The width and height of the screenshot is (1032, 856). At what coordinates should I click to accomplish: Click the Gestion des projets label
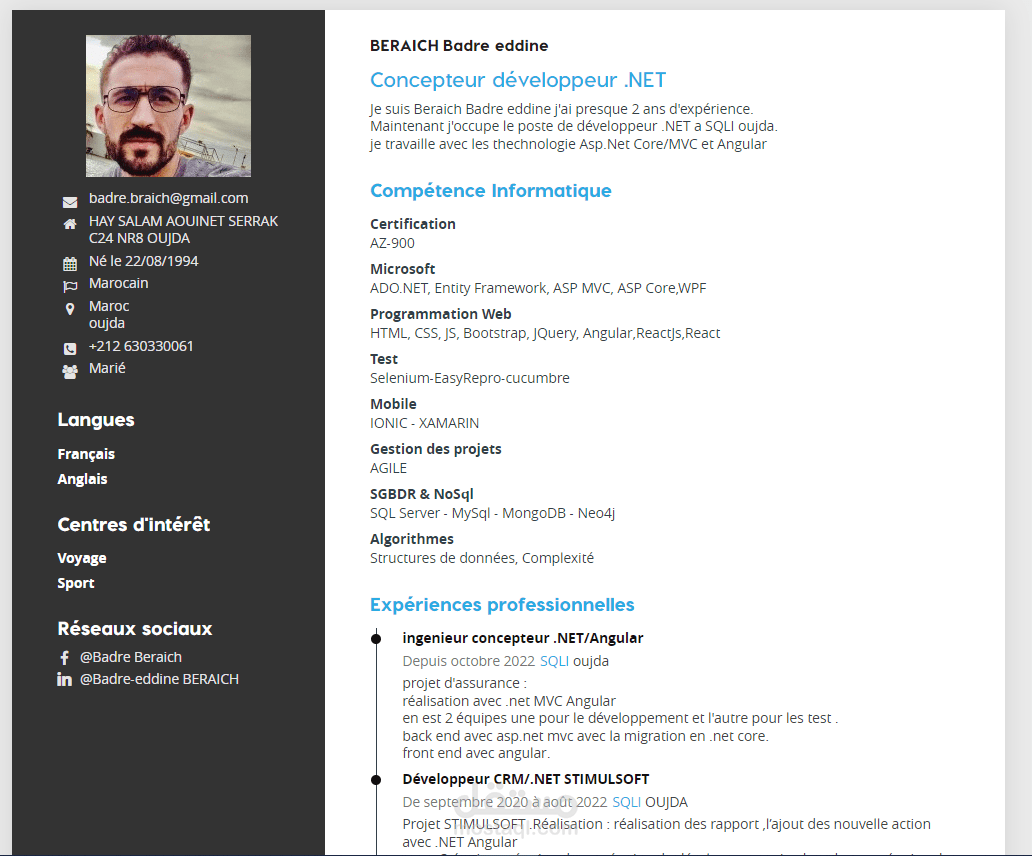[x=436, y=449]
